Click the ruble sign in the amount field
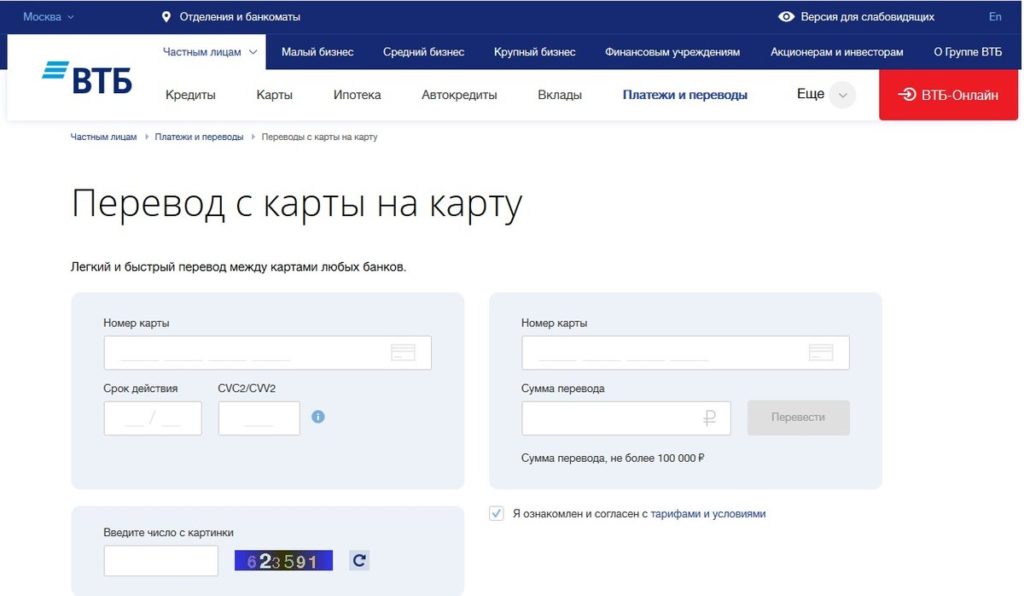Viewport: 1024px width, 596px height. (x=709, y=418)
